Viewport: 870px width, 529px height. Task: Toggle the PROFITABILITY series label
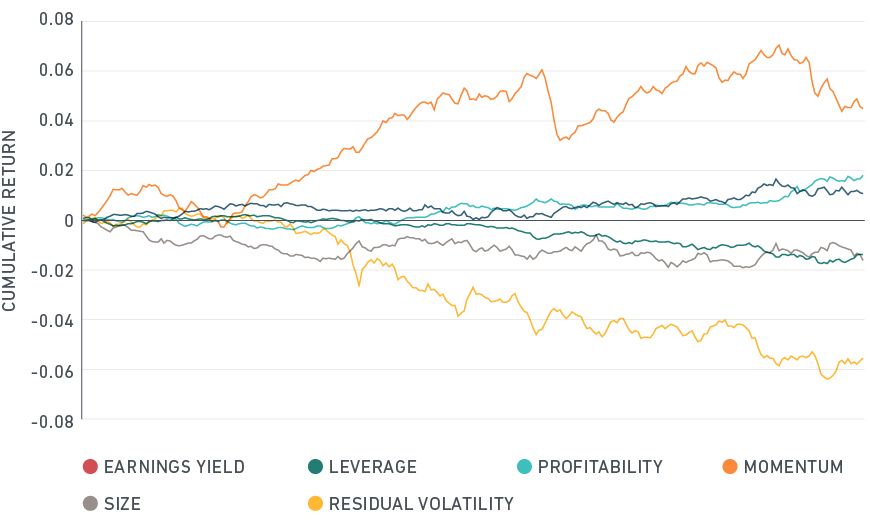(x=600, y=467)
